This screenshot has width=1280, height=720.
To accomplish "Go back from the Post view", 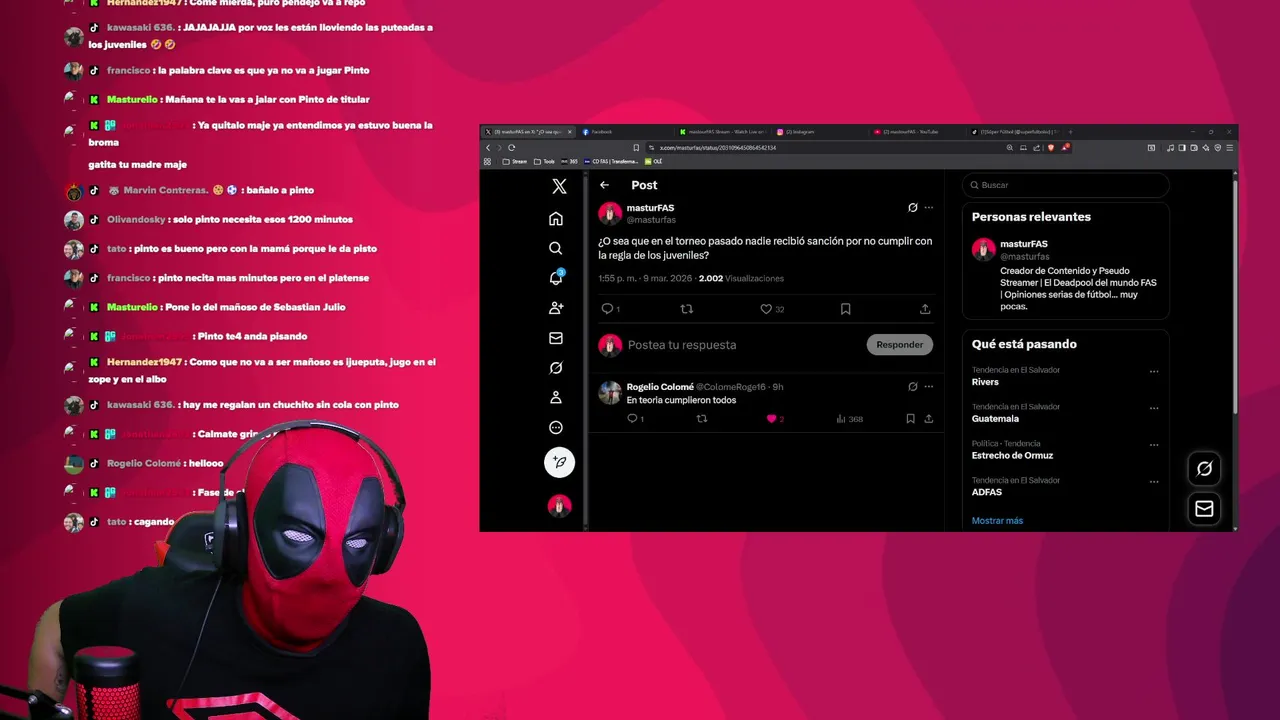I will point(604,185).
